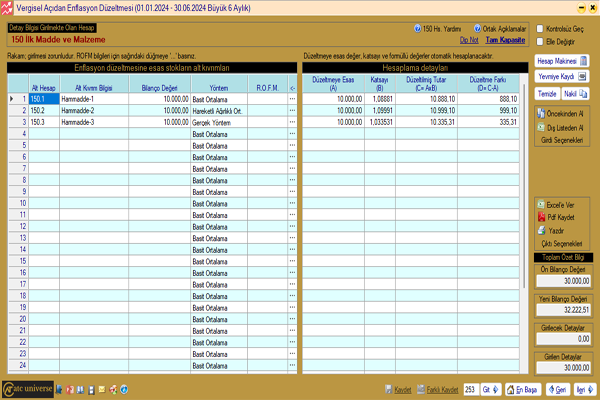Enable the Kontrolsüz Geç checkbox
The width and height of the screenshot is (600, 400).
click(x=540, y=29)
